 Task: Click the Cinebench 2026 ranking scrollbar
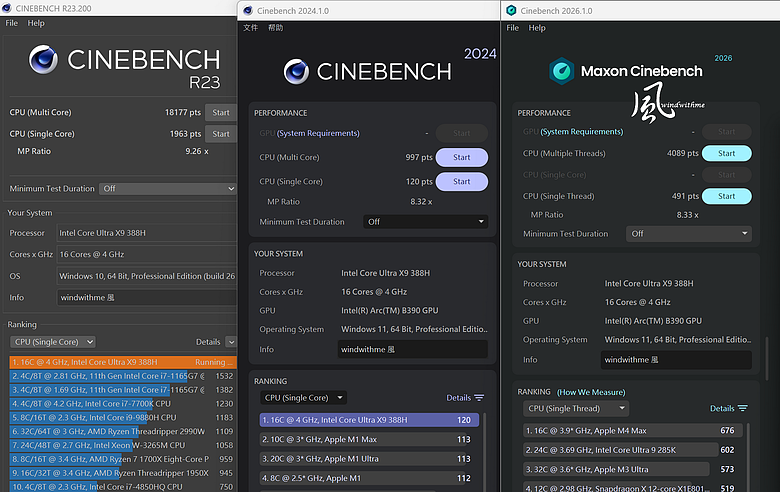[748, 457]
